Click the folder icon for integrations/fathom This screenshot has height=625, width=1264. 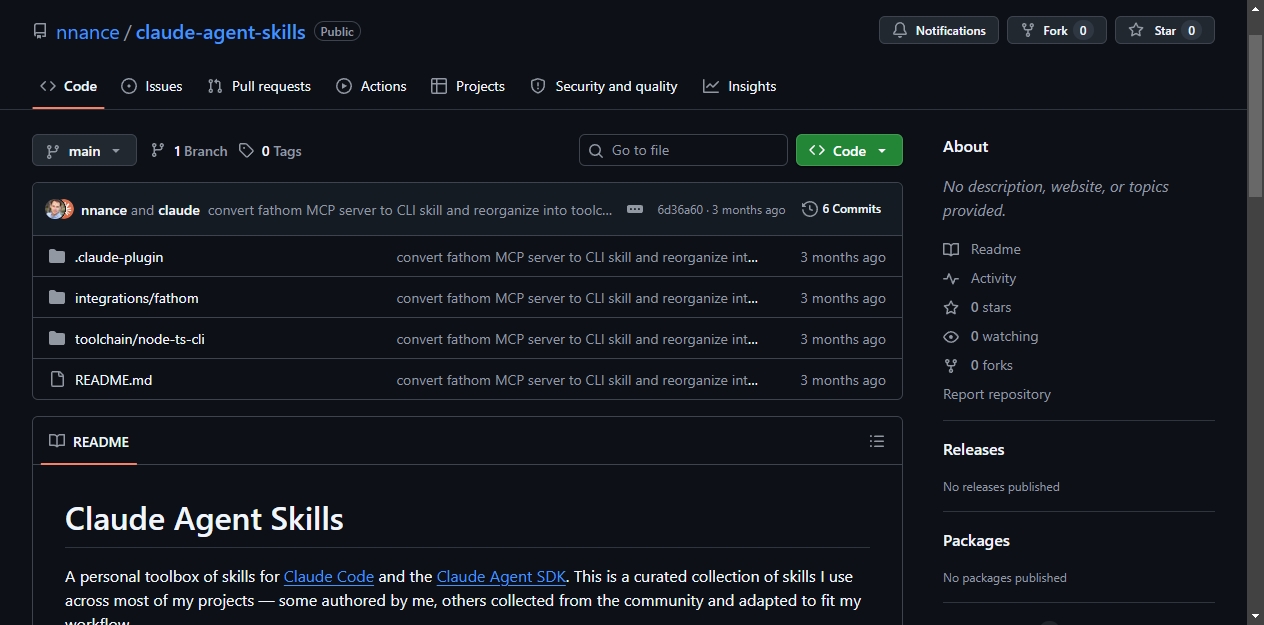coord(57,298)
